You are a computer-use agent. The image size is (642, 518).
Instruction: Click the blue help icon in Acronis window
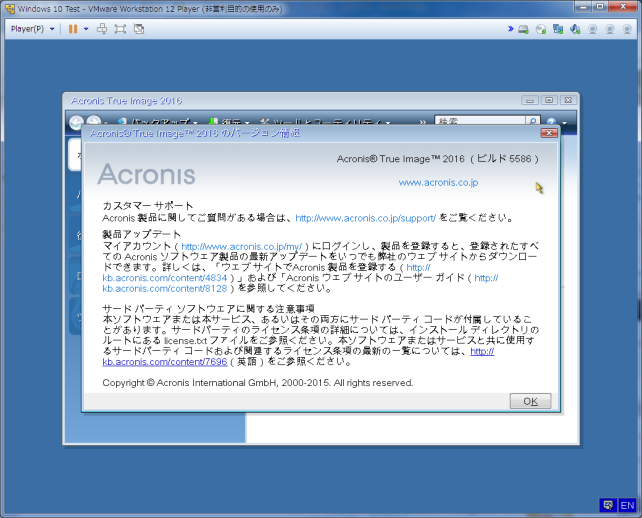coord(551,122)
